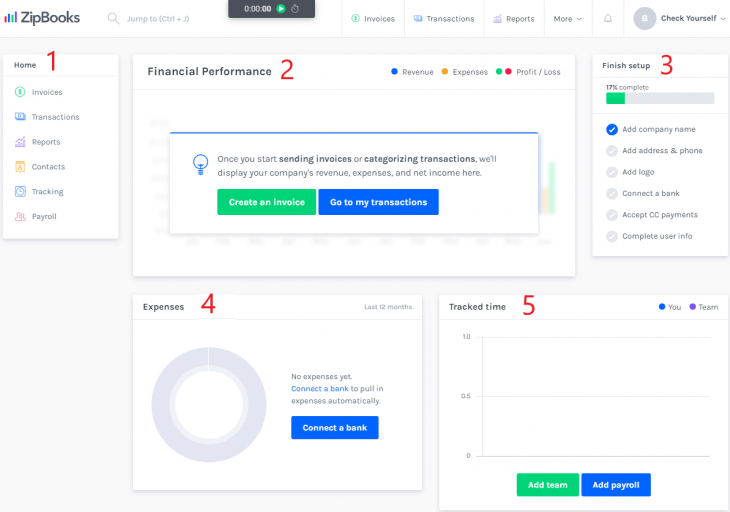Viewport: 730px width, 512px height.
Task: Open Transactions label in the sidebar
Action: (55, 117)
